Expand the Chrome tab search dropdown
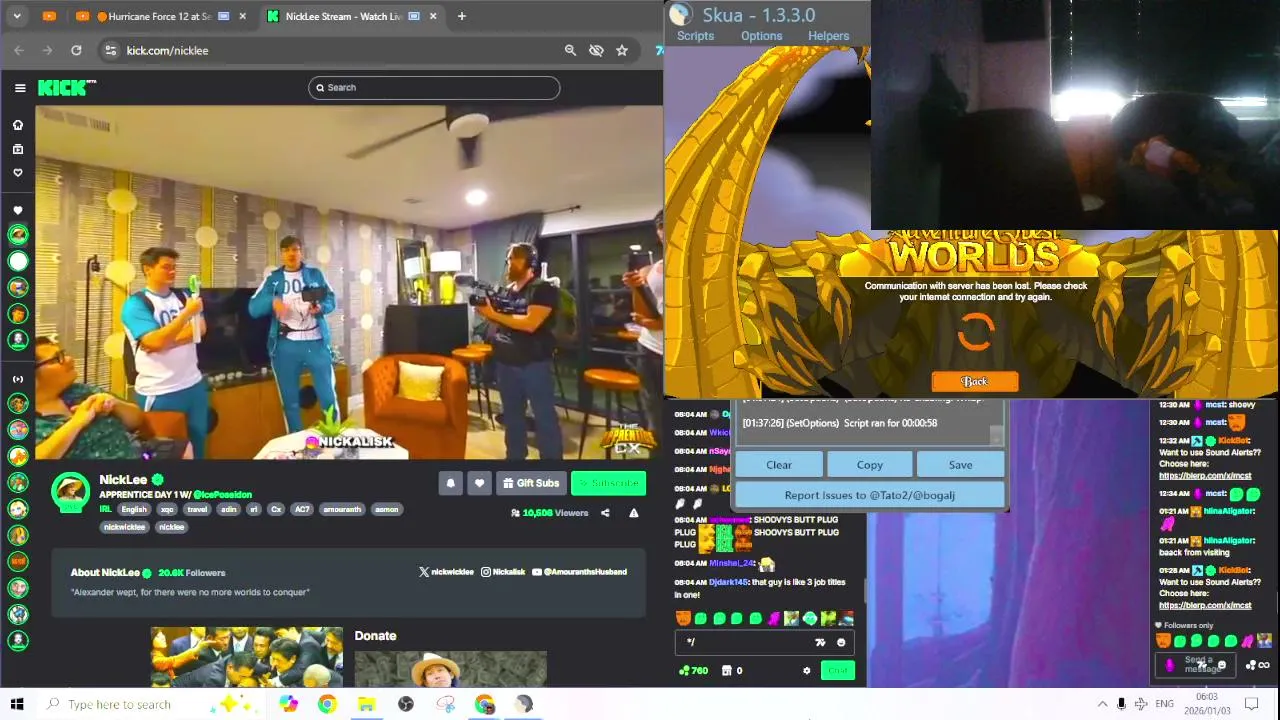This screenshot has width=1280, height=720. [15, 16]
